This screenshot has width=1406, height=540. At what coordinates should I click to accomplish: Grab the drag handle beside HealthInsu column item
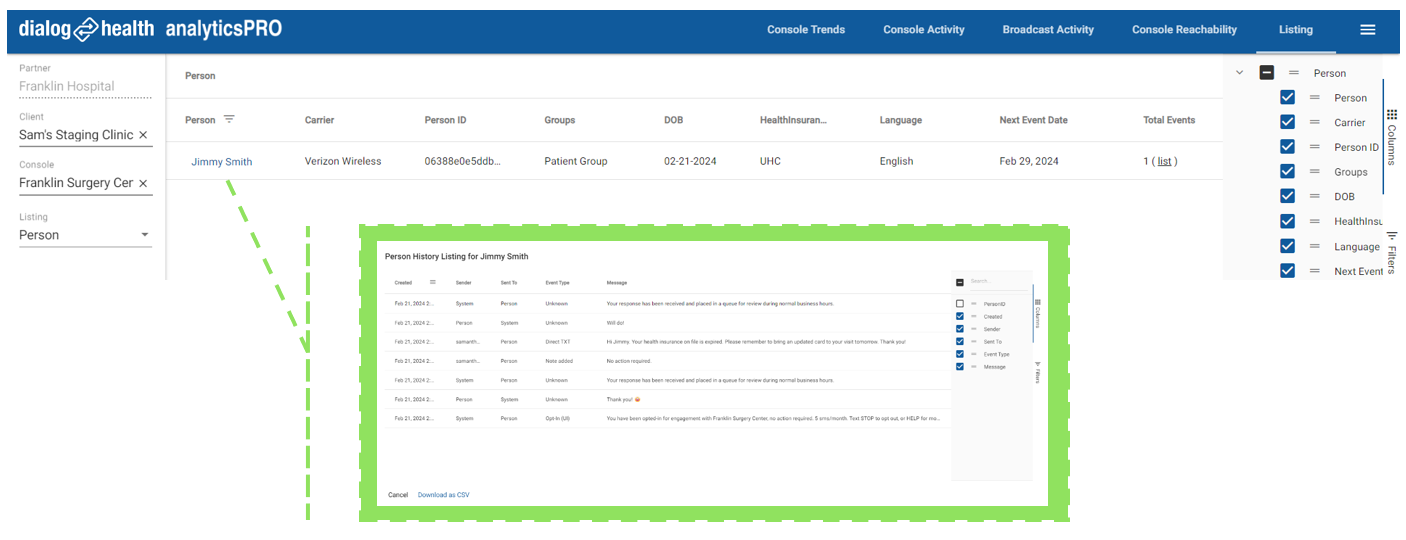(1315, 221)
